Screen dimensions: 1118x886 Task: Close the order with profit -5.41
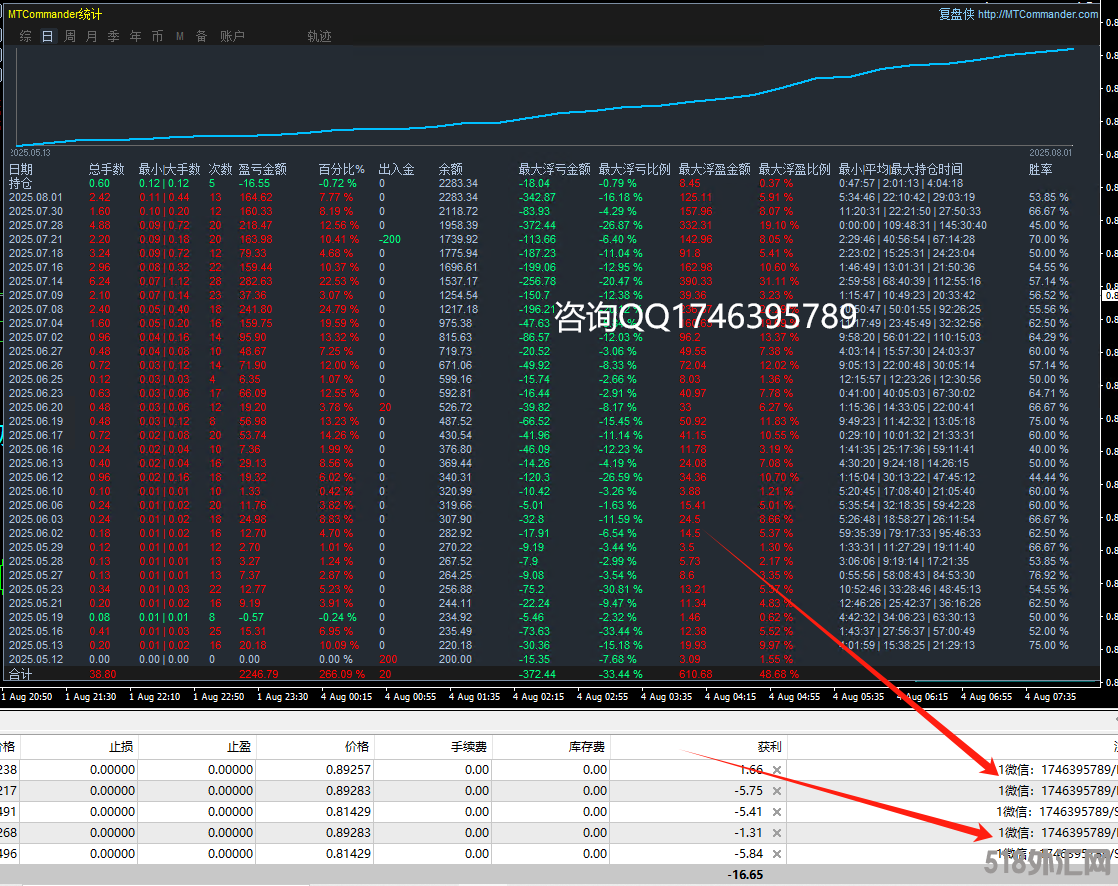tap(777, 812)
